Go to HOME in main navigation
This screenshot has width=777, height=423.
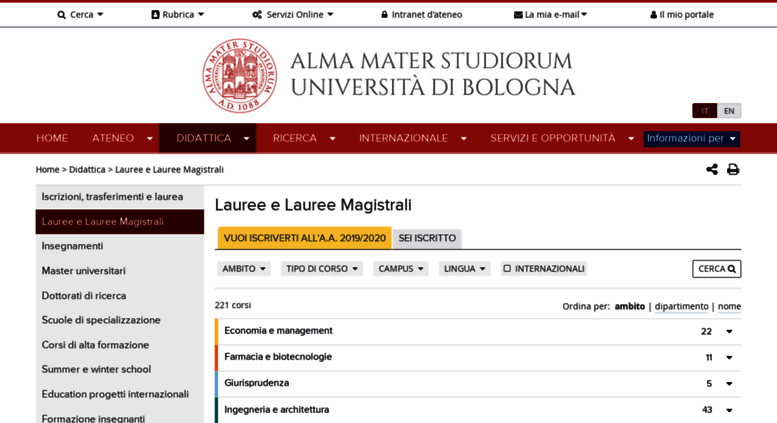point(52,138)
